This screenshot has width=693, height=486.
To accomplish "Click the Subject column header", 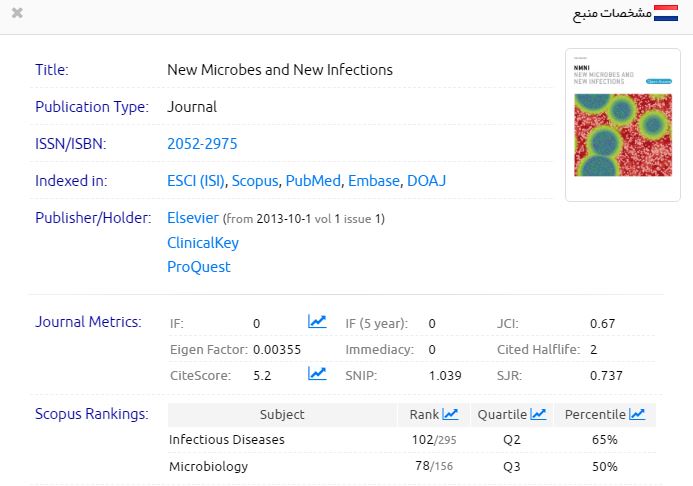I will point(282,414).
